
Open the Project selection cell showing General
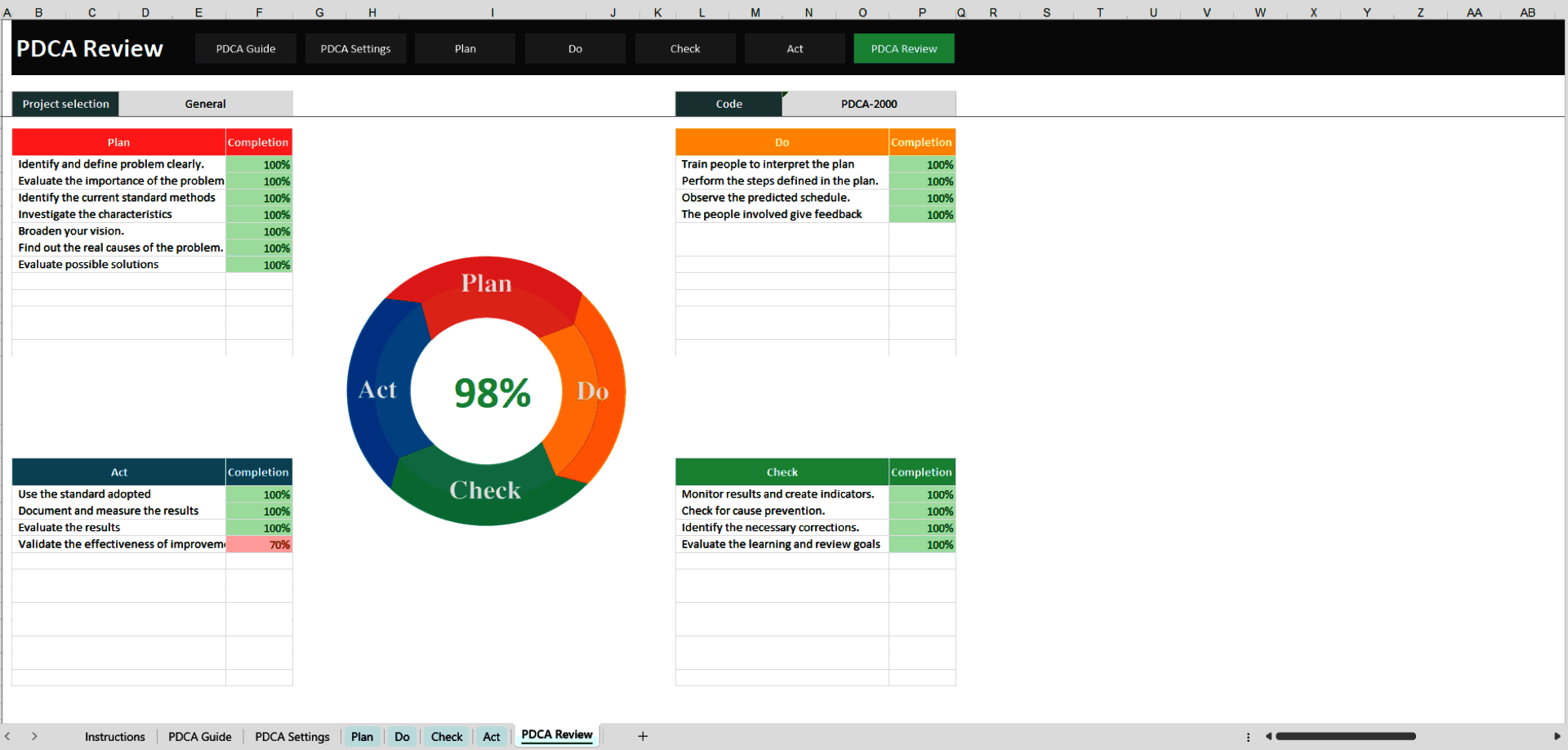(x=205, y=103)
